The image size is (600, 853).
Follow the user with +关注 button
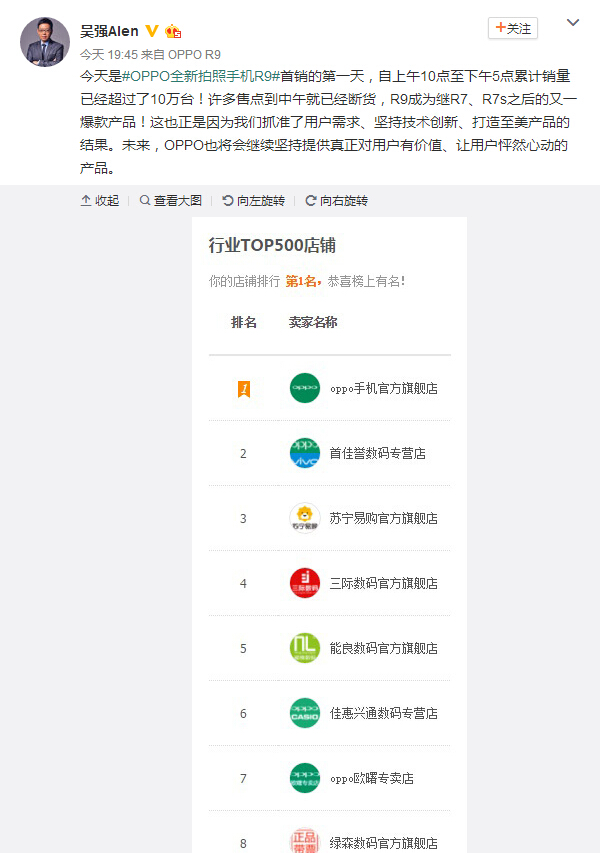[x=512, y=28]
